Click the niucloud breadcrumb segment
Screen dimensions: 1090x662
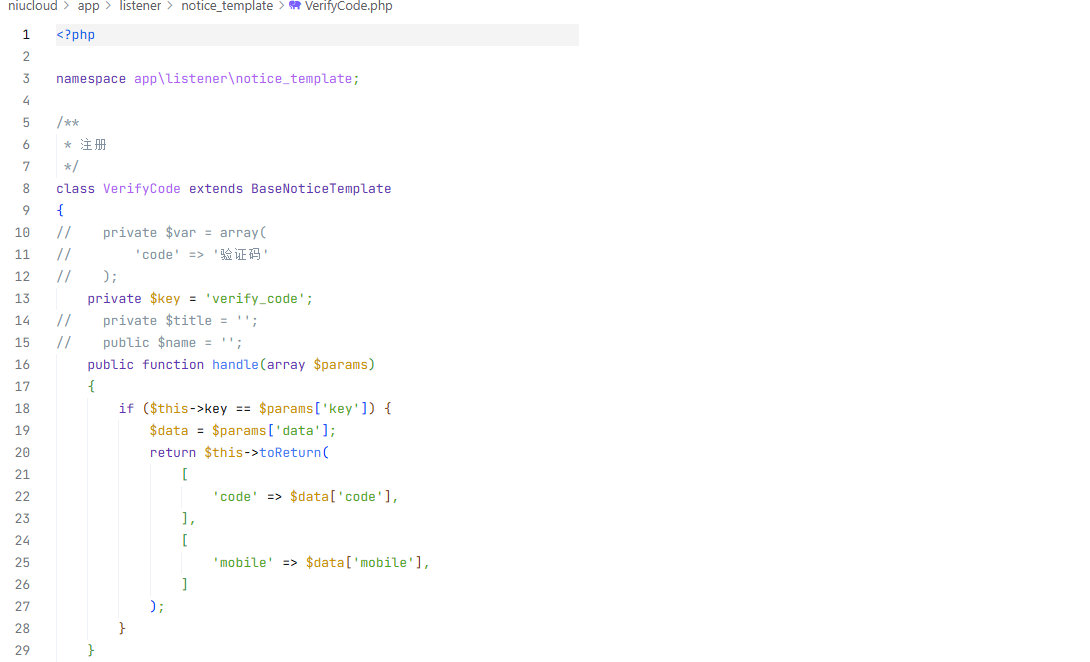(33, 6)
